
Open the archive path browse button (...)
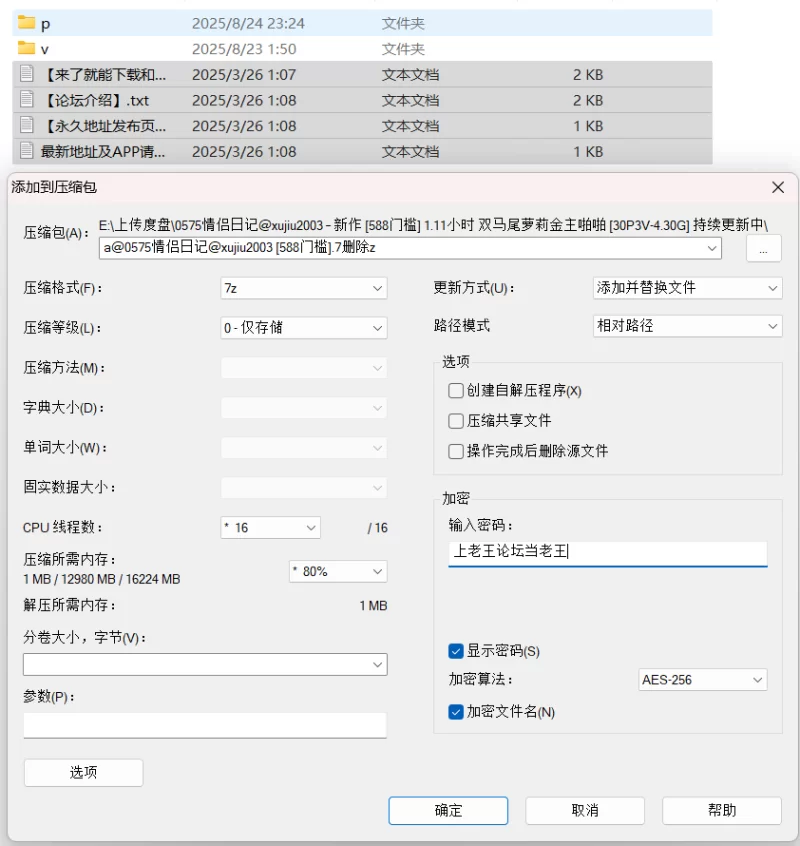pyautogui.click(x=763, y=249)
